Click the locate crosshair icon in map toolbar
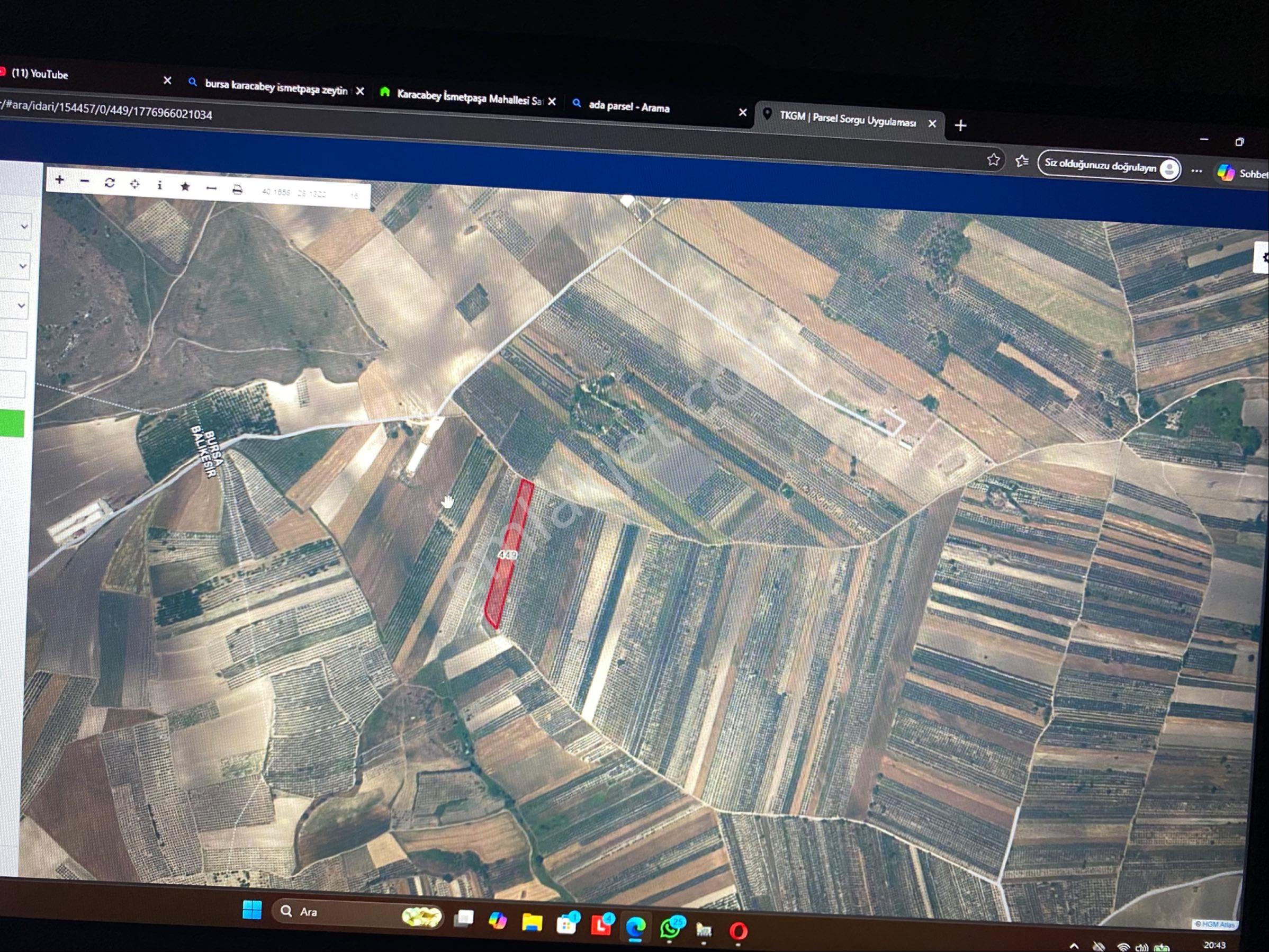 pyautogui.click(x=135, y=184)
